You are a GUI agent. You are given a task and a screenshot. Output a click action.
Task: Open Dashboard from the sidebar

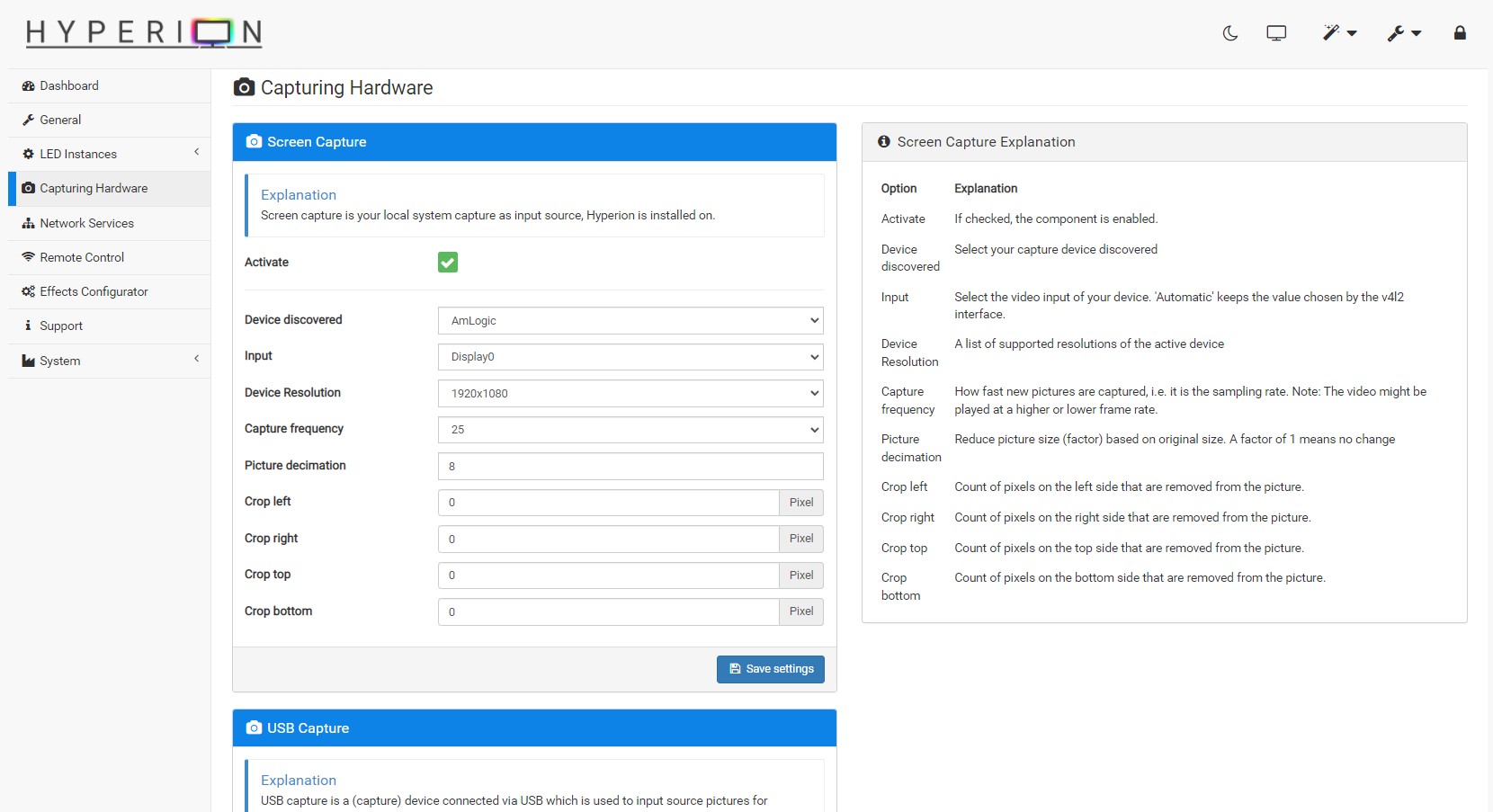[x=69, y=85]
